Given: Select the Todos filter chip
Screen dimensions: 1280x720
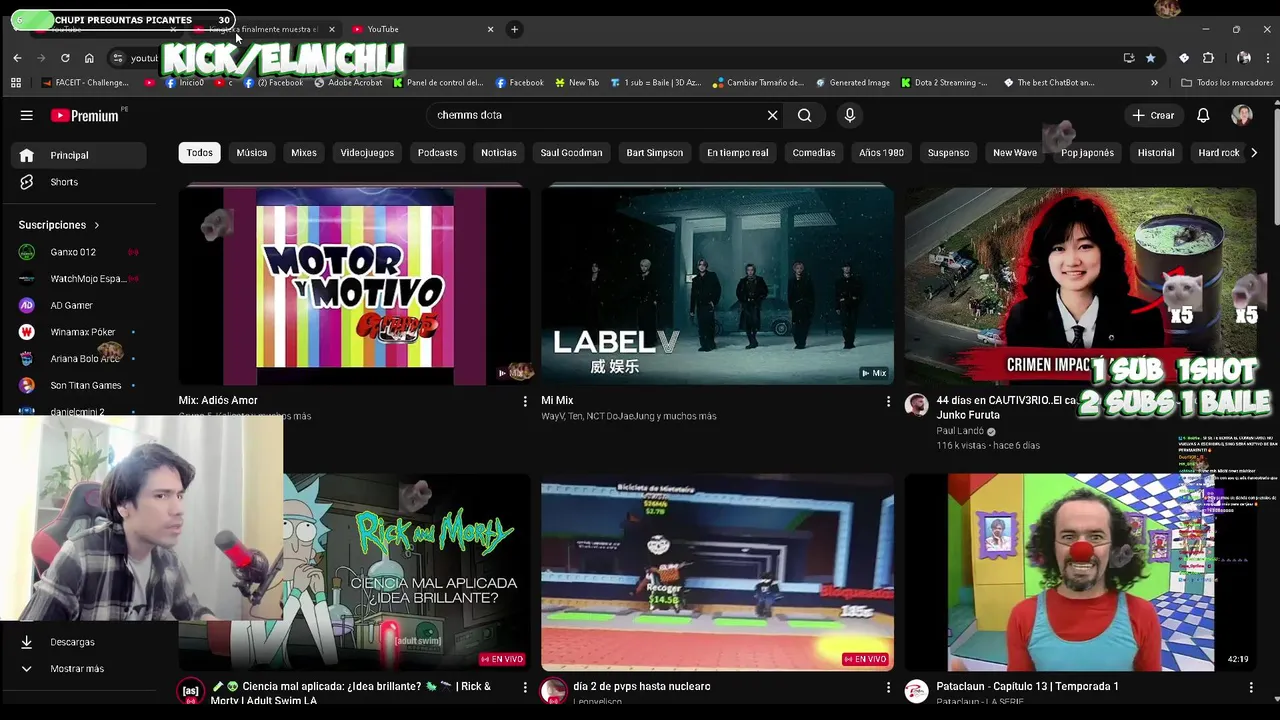Looking at the screenshot, I should pos(199,153).
